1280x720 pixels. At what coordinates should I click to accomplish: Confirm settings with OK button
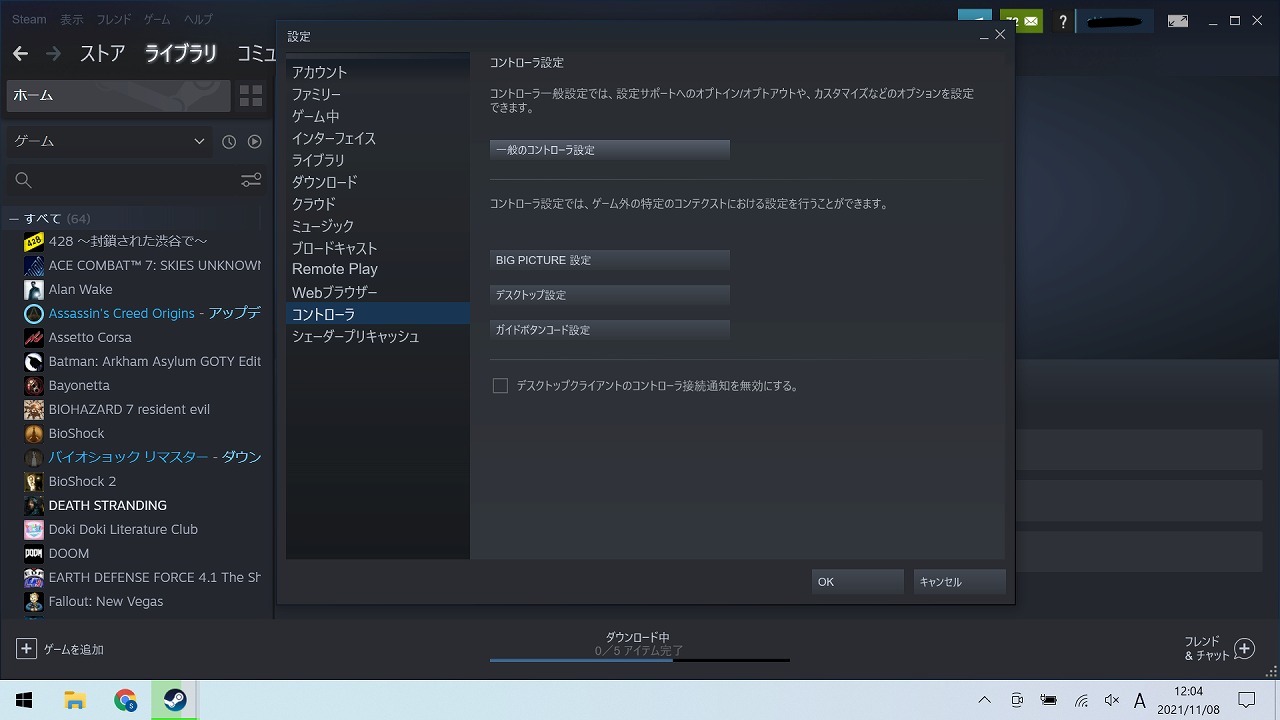[x=858, y=582]
